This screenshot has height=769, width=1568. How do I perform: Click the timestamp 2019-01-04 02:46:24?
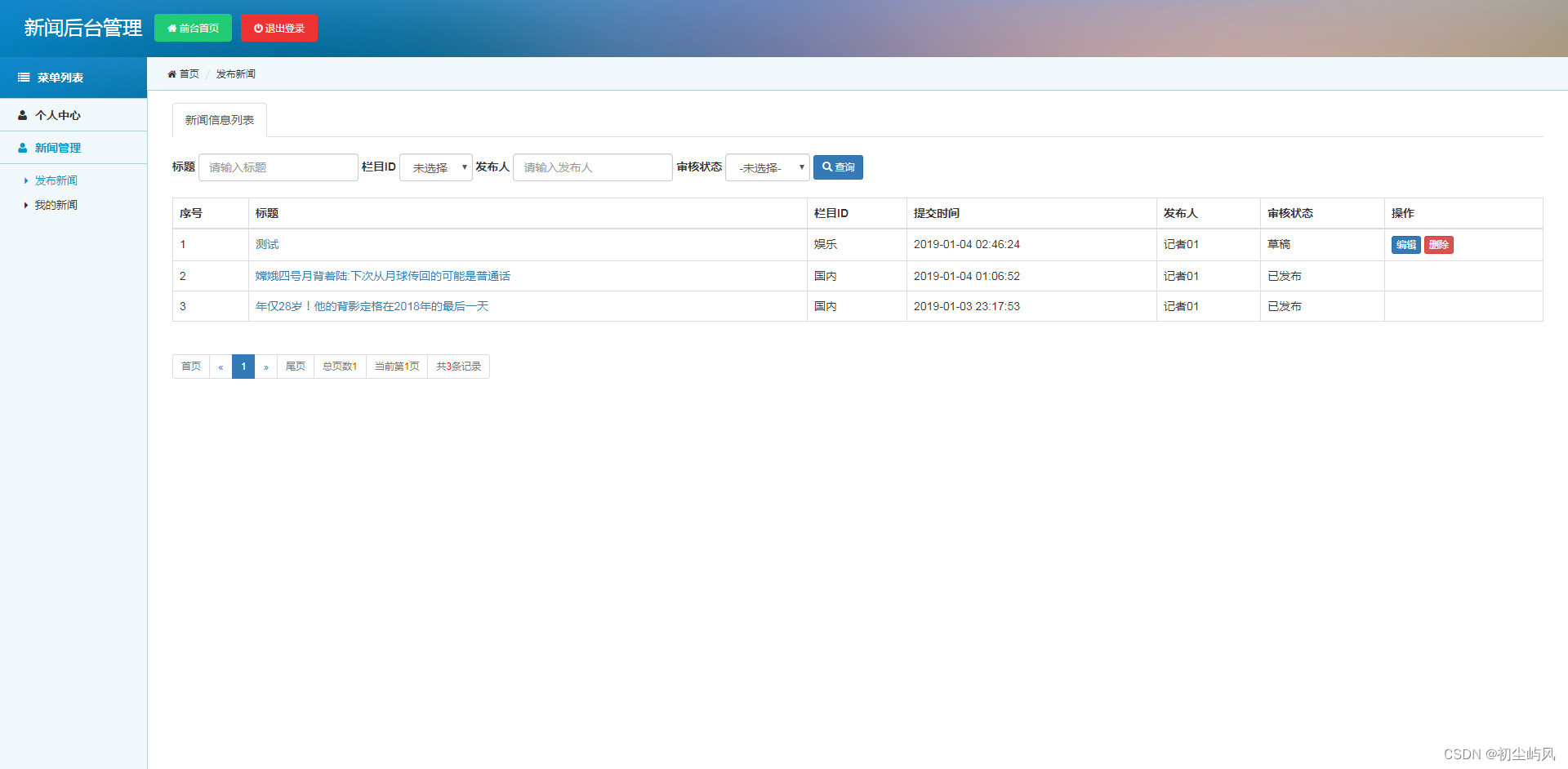(x=967, y=244)
